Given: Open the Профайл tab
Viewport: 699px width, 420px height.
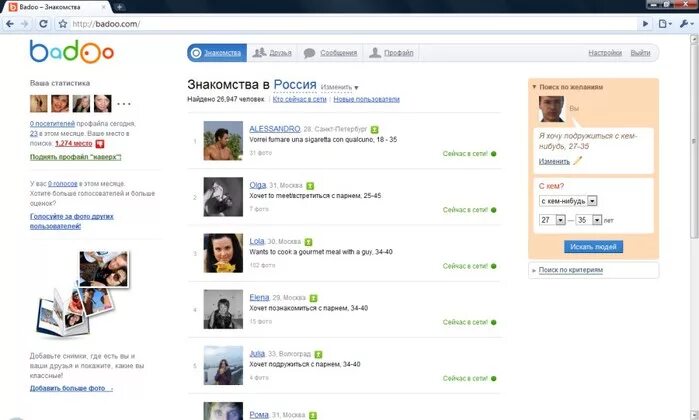Looking at the screenshot, I should coord(391,53).
